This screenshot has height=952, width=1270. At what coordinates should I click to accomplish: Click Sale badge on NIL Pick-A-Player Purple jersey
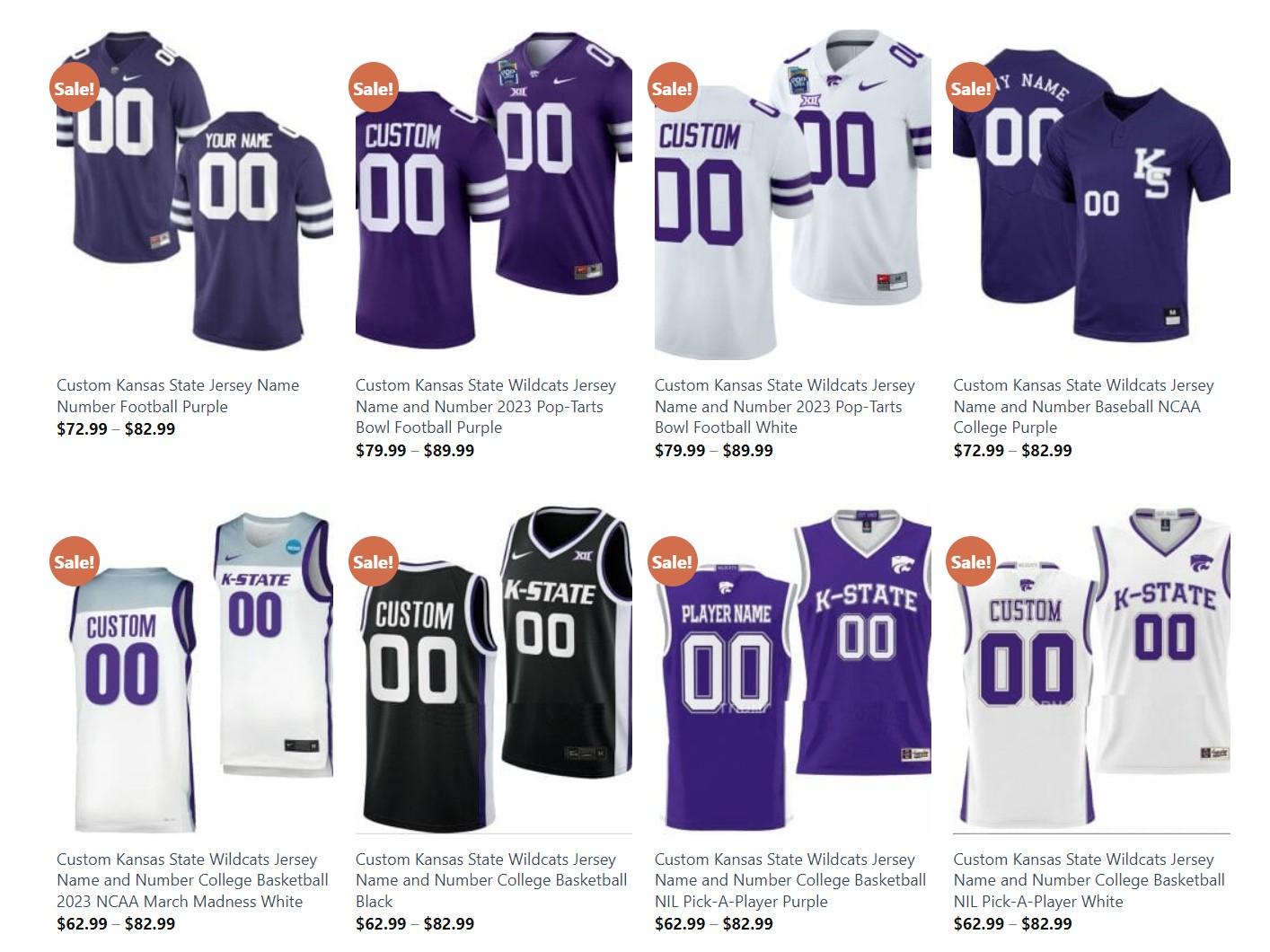point(672,561)
